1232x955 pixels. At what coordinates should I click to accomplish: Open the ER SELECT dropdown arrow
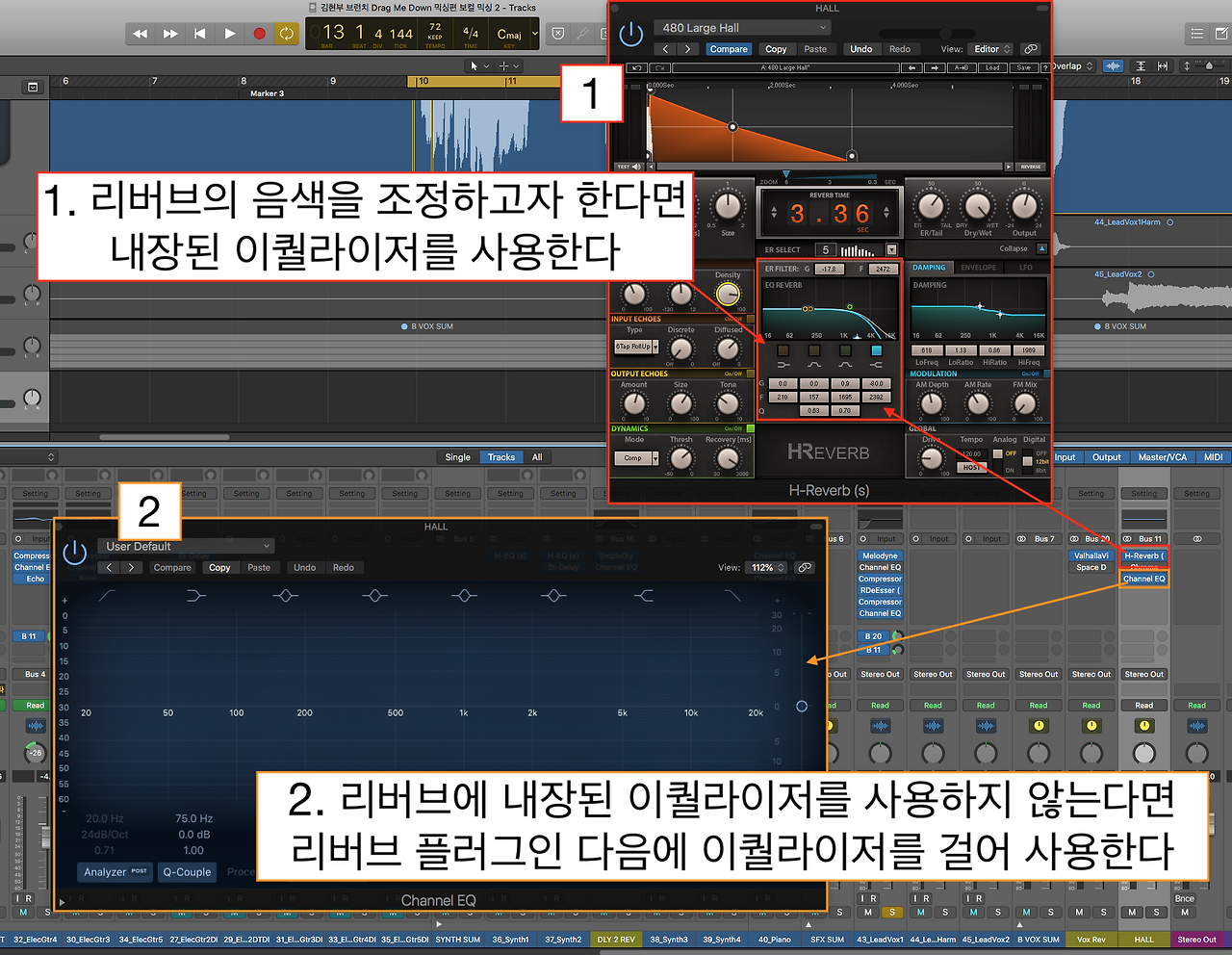891,249
